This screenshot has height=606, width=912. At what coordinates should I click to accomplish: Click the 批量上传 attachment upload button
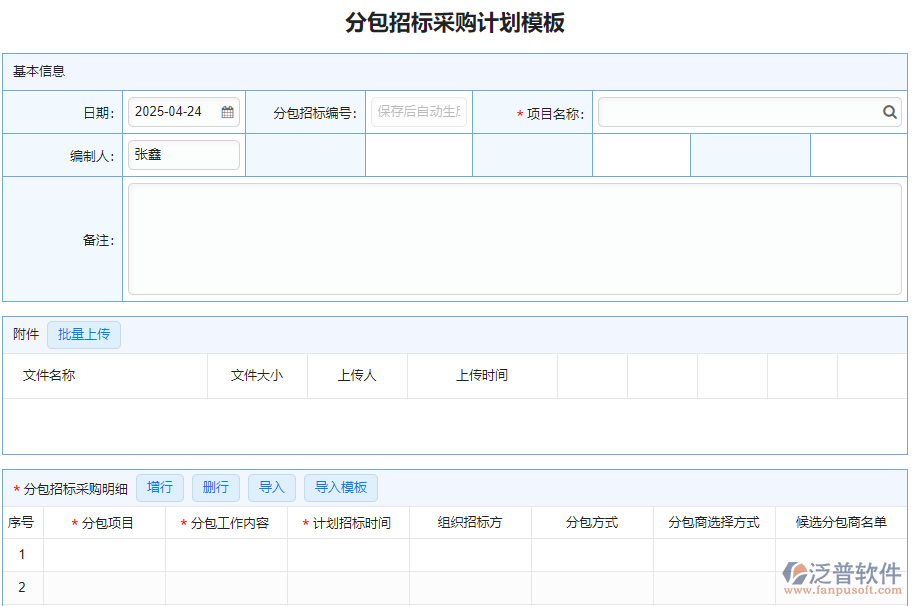[x=84, y=335]
